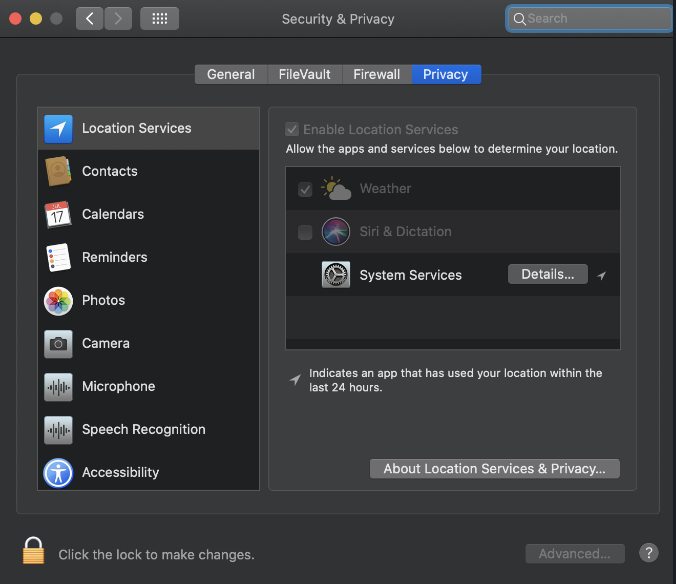676x584 pixels.
Task: Minimize the window with yellow button
Action: [36, 19]
